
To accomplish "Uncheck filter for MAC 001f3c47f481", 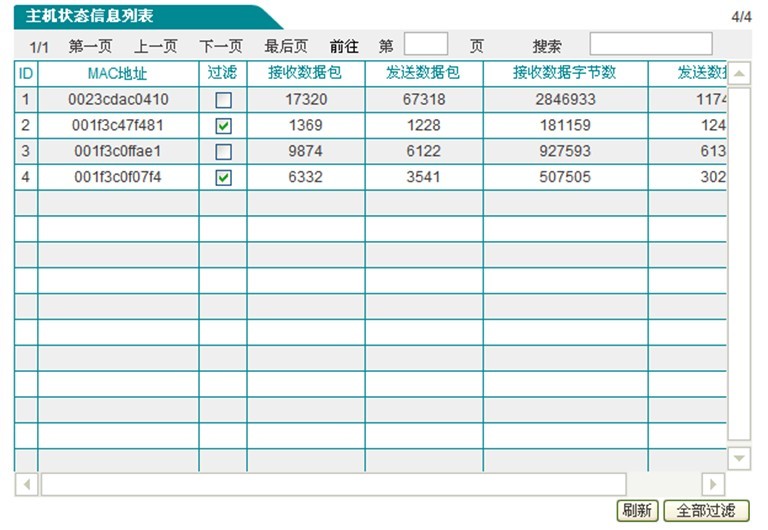I will point(223,126).
